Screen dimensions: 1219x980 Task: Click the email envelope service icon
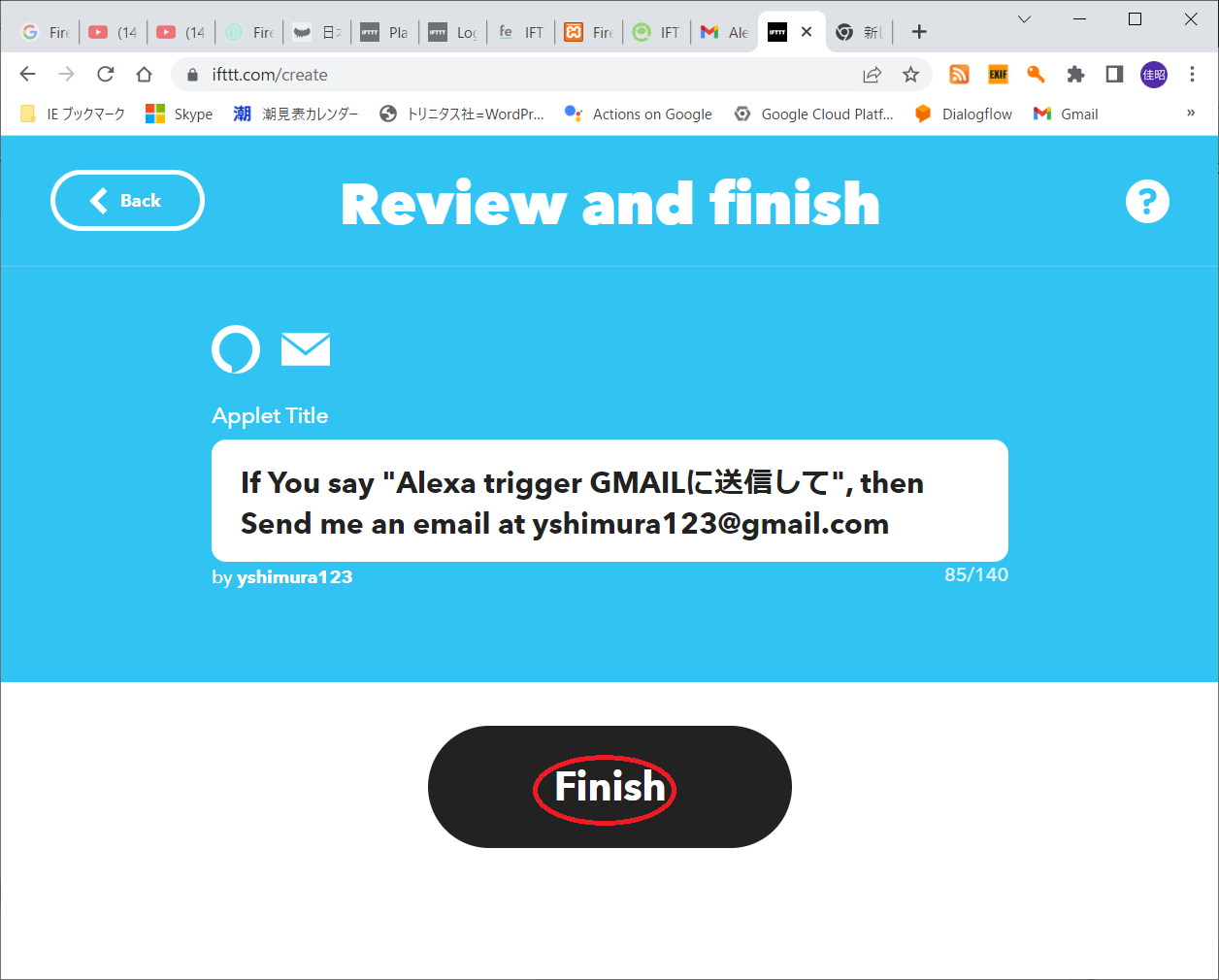tap(306, 349)
